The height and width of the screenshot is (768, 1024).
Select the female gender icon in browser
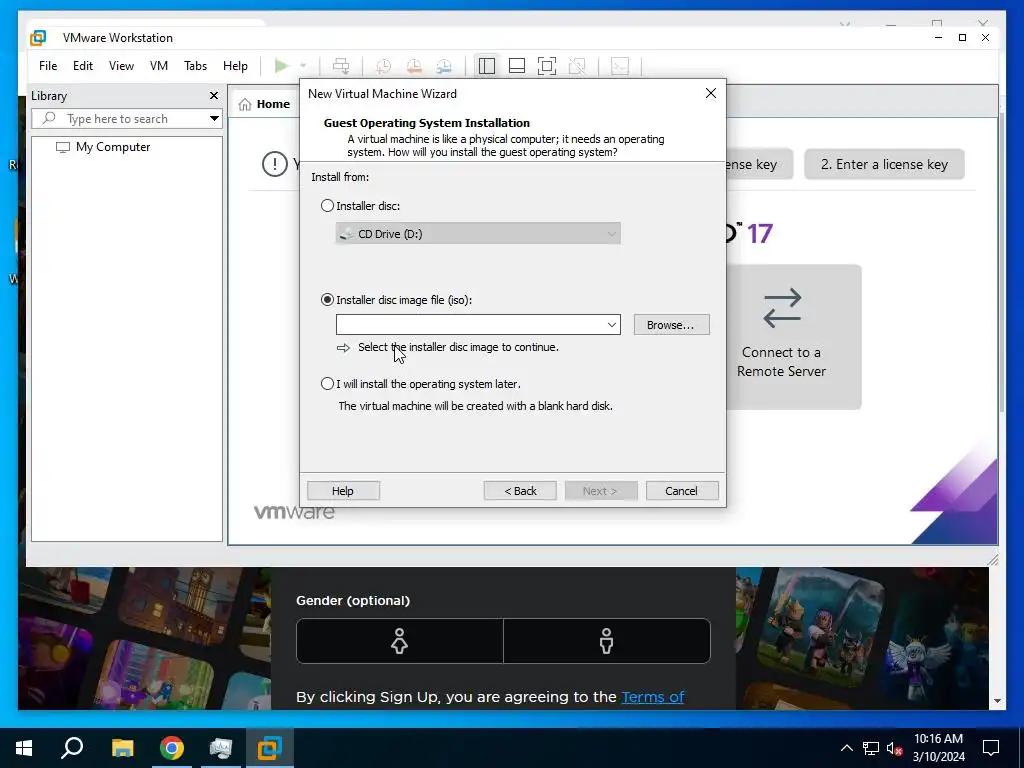400,641
